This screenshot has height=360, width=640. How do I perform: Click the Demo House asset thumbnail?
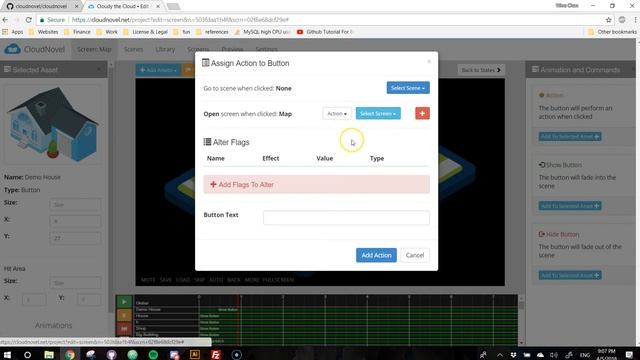click(x=53, y=124)
